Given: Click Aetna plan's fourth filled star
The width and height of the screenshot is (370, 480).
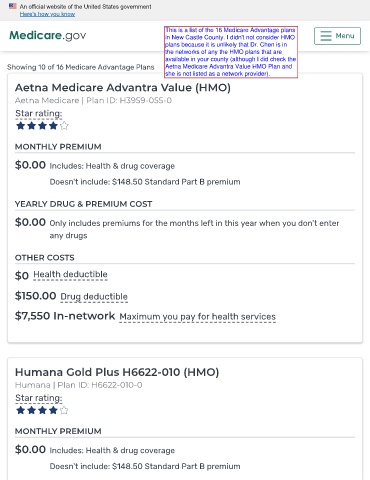Looking at the screenshot, I should 53,126.
